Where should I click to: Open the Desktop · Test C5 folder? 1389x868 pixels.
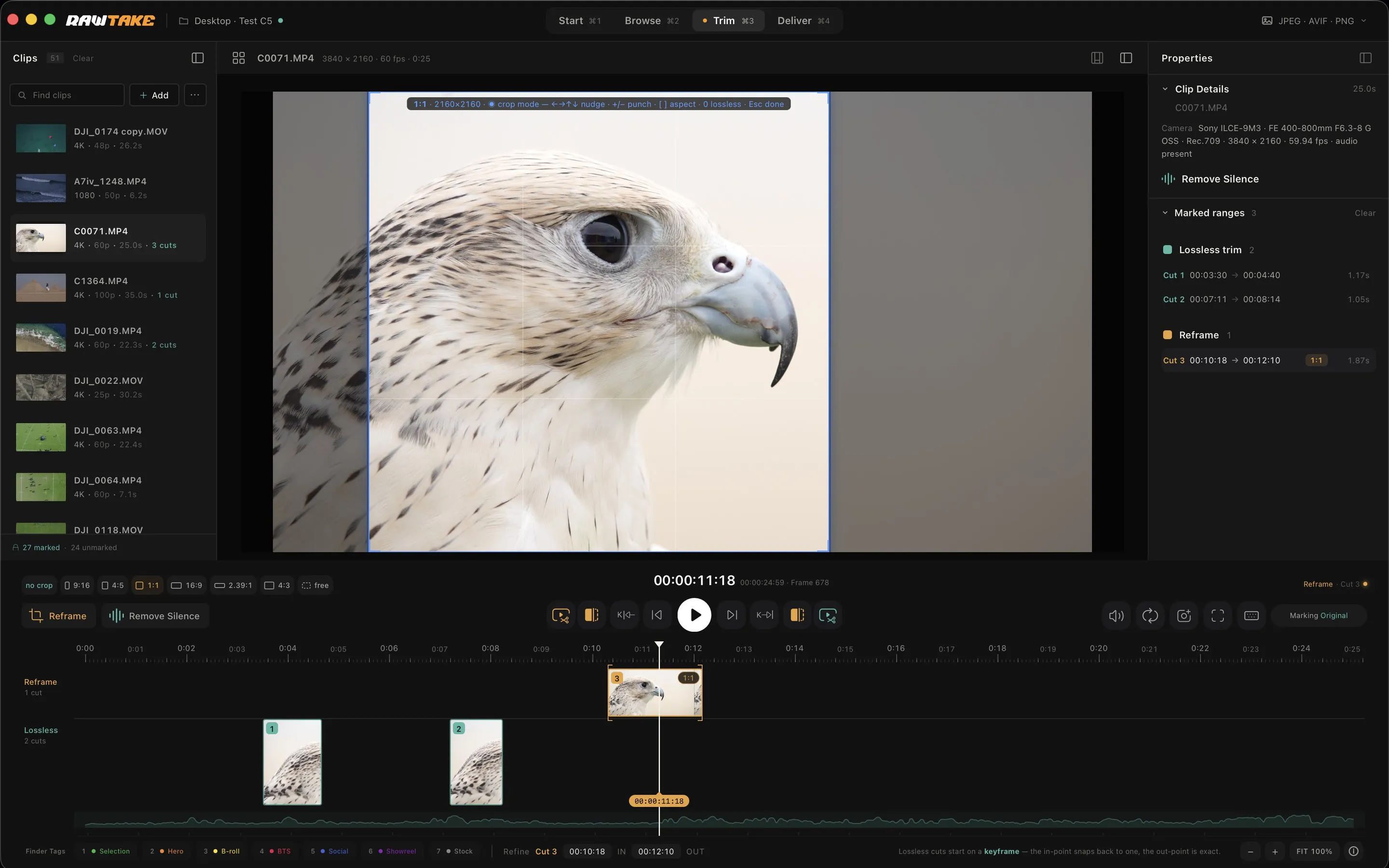click(x=231, y=21)
